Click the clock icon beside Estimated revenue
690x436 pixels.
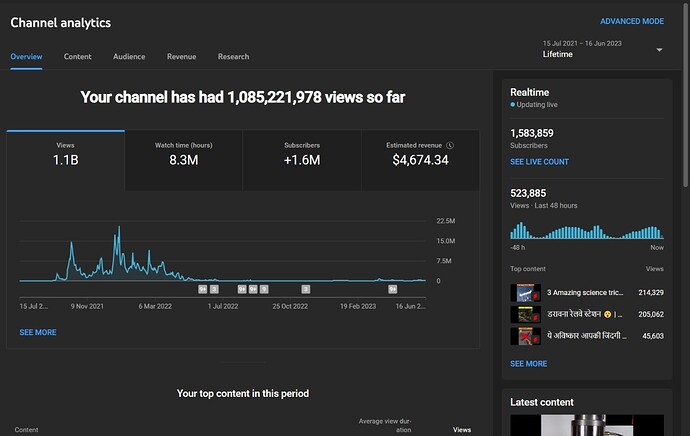(x=450, y=145)
